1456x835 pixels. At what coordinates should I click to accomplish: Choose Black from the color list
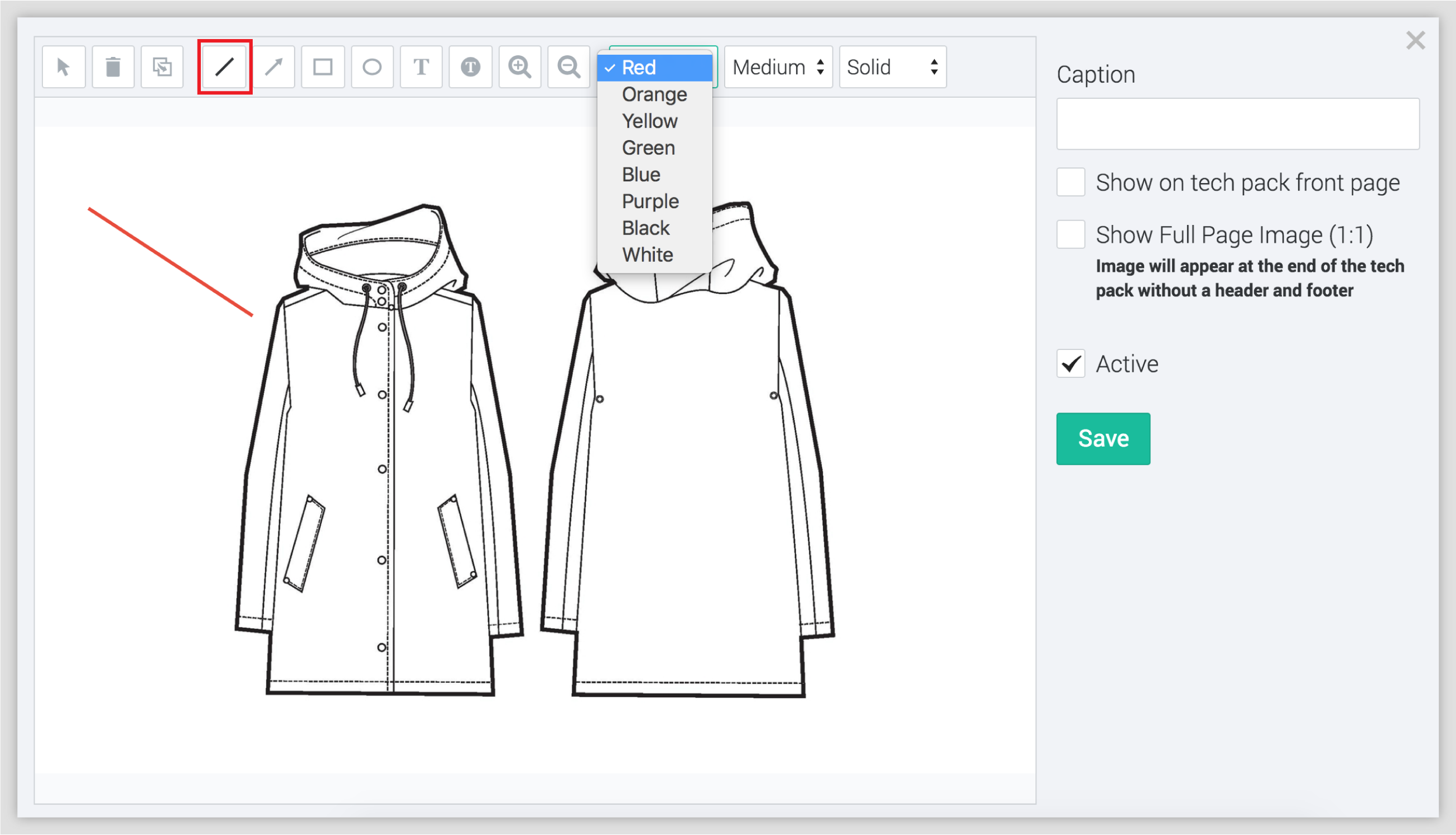coord(645,228)
